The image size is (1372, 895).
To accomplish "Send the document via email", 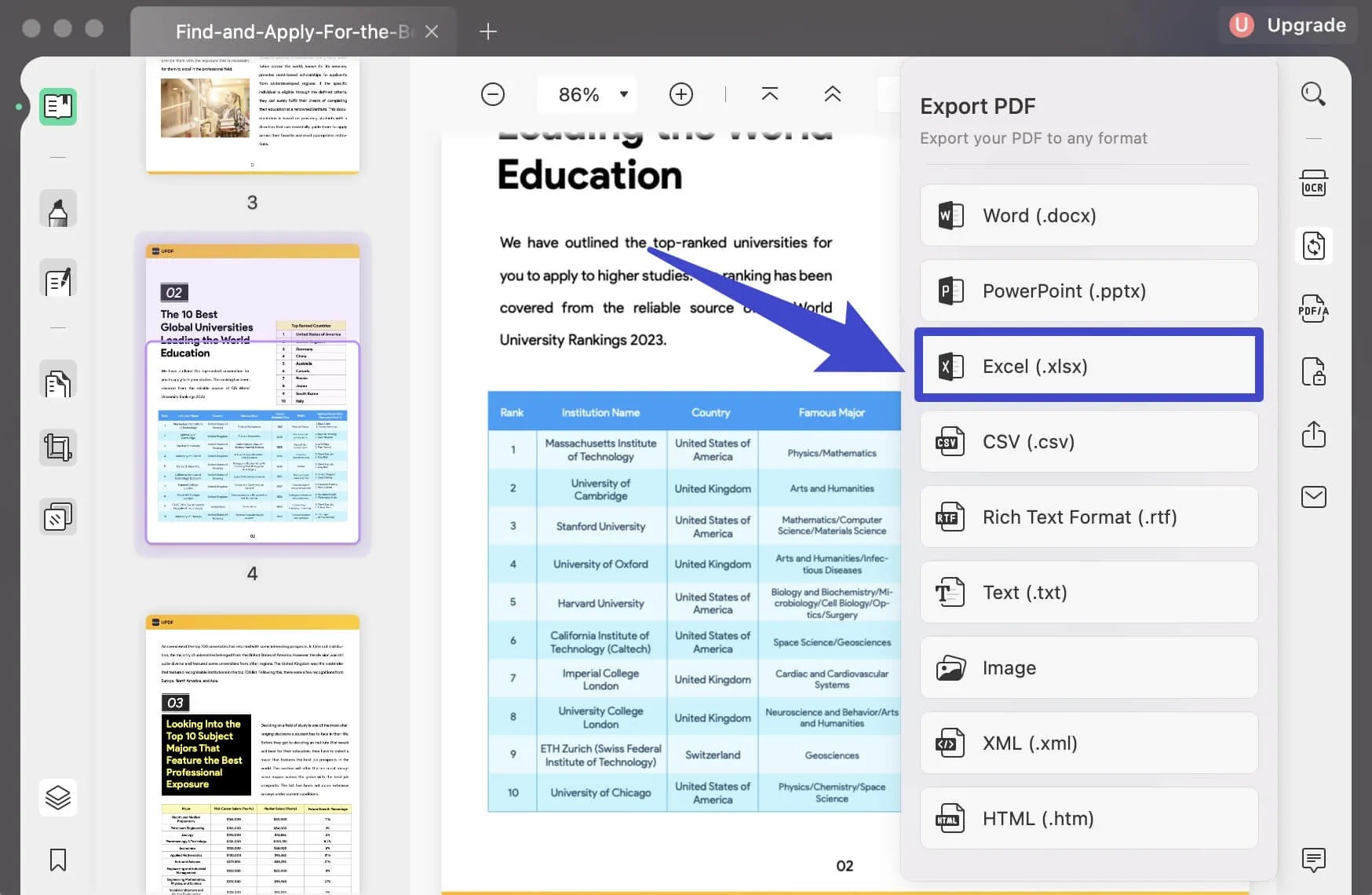I will pos(1314,496).
